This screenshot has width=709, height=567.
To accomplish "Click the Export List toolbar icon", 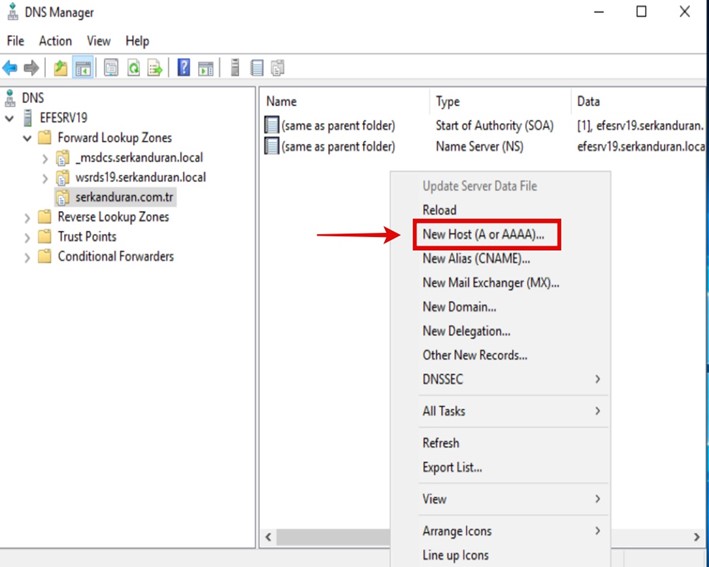I will pos(155,68).
